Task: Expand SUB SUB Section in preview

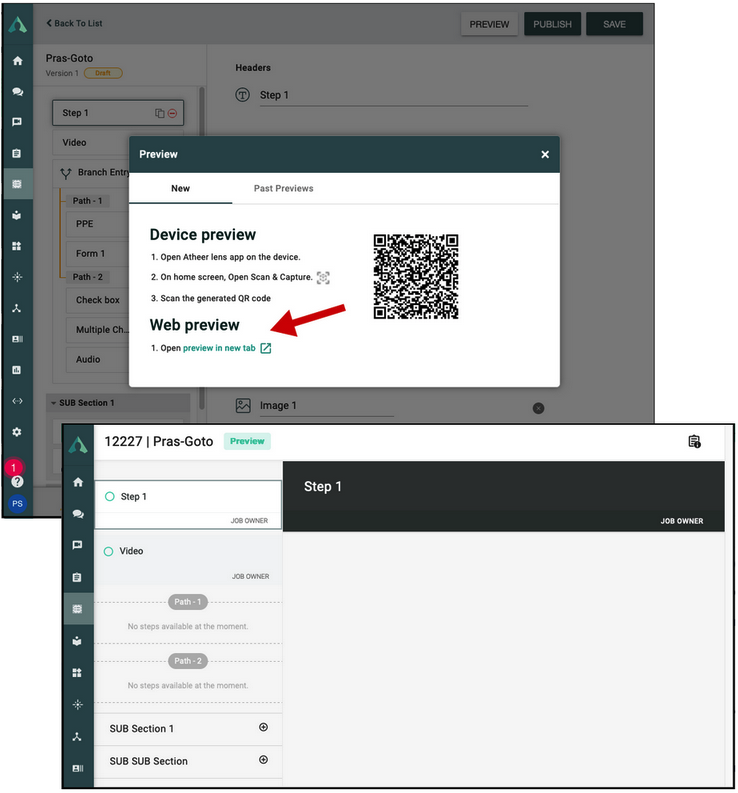Action: [x=263, y=760]
